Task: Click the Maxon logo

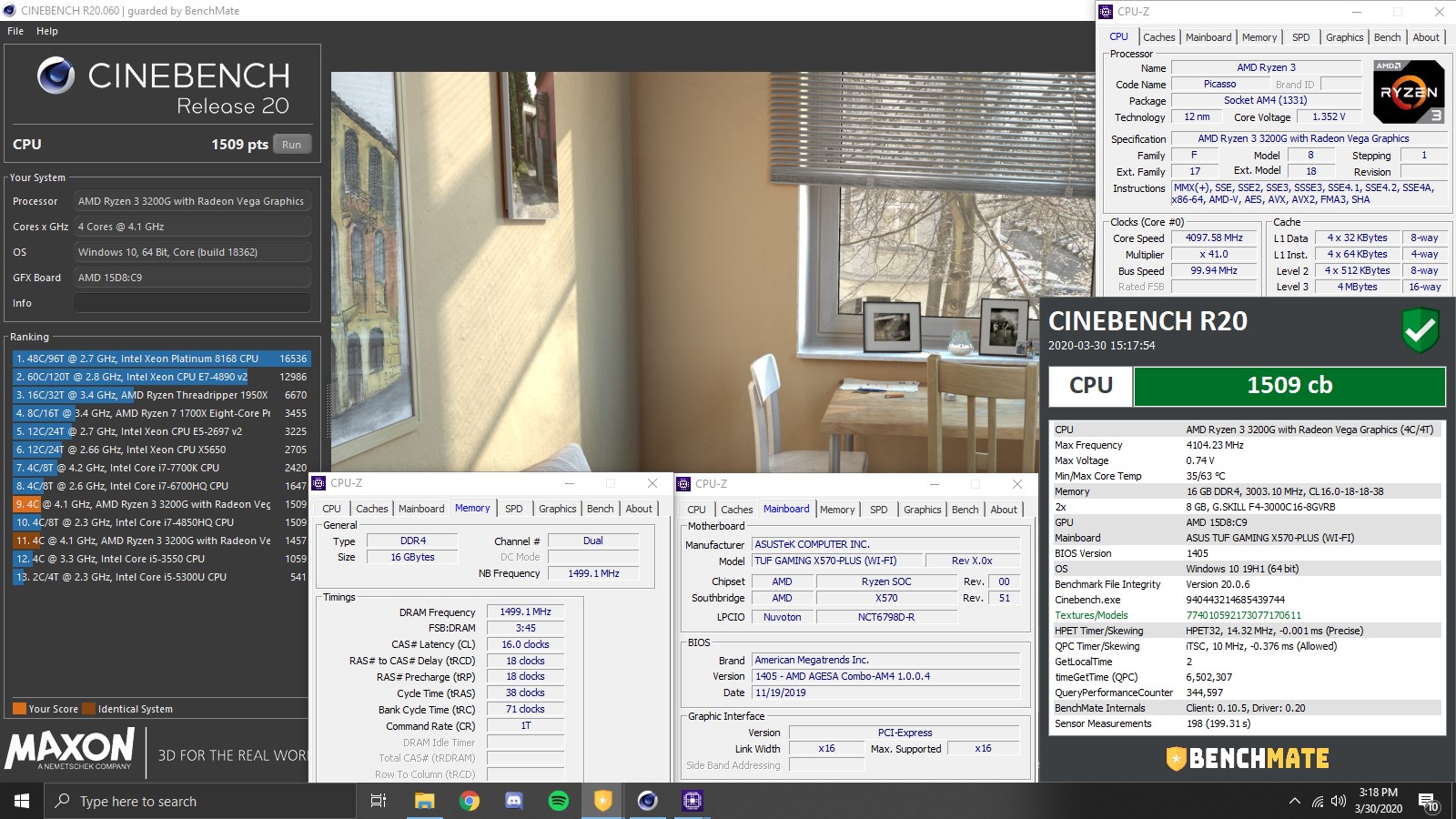Action: pos(70,750)
